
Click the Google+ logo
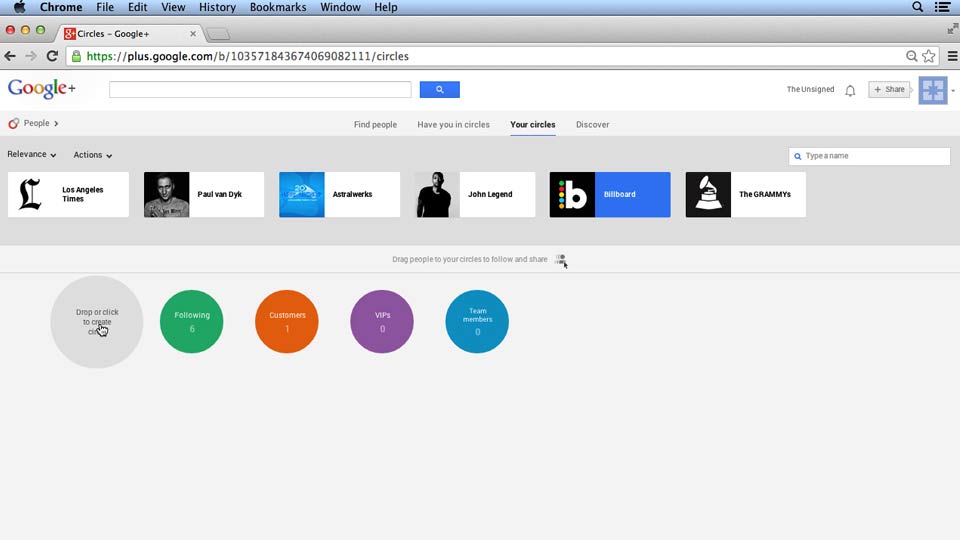tap(42, 89)
